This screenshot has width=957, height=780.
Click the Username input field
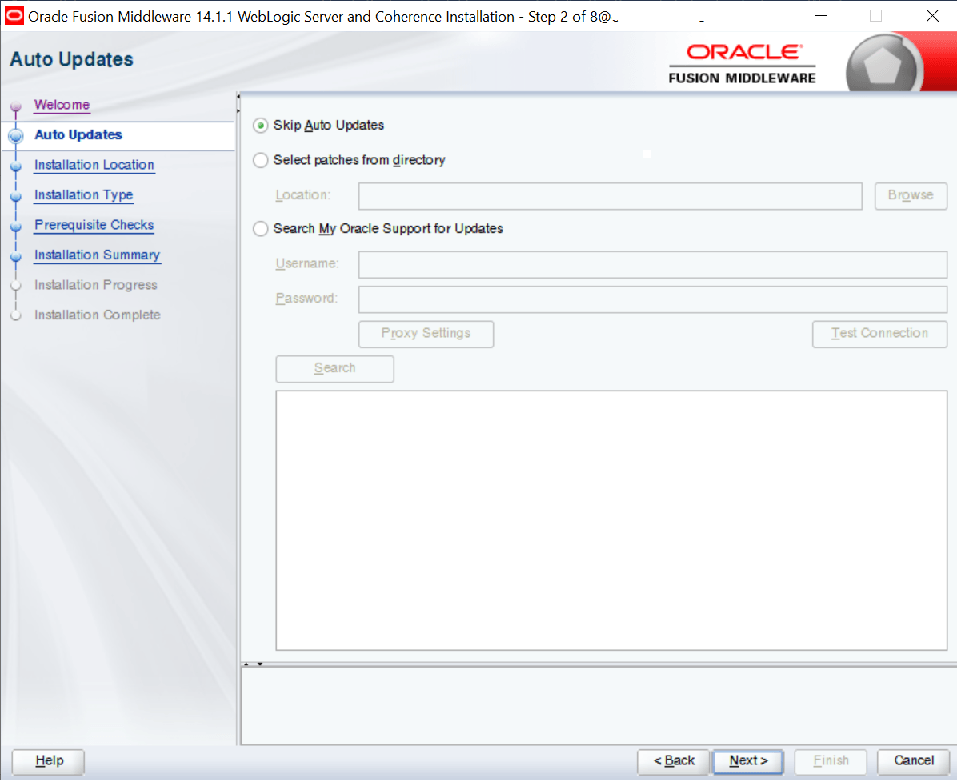click(650, 264)
